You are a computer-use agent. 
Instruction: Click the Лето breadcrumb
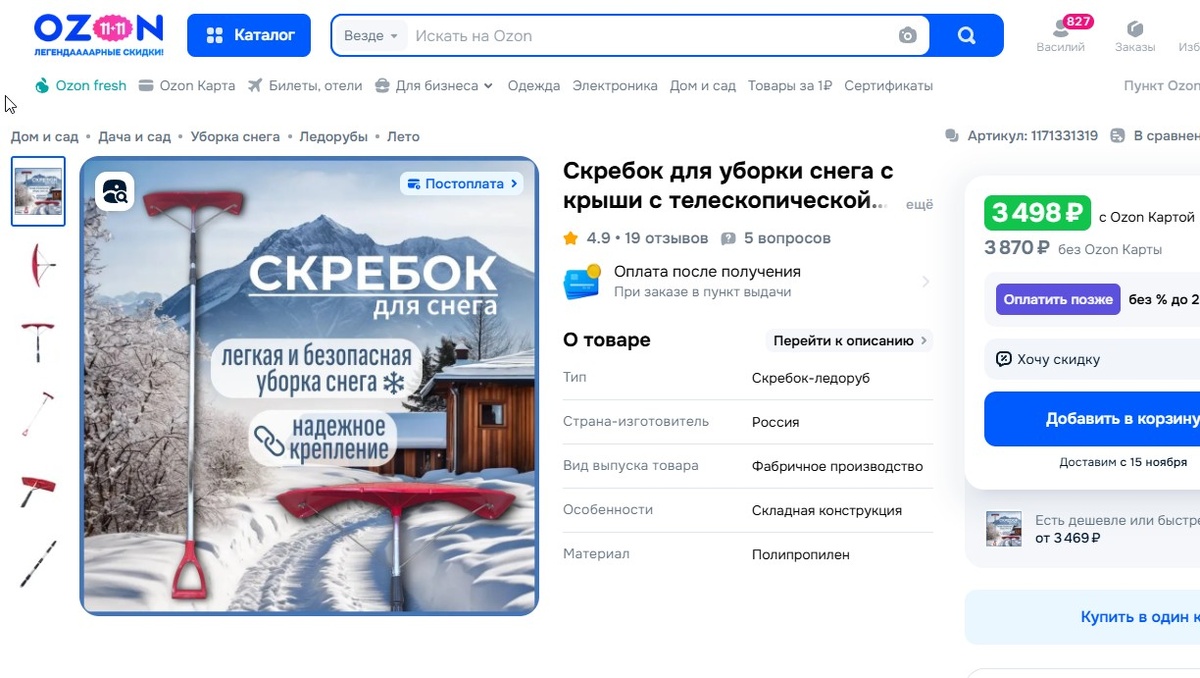[403, 137]
